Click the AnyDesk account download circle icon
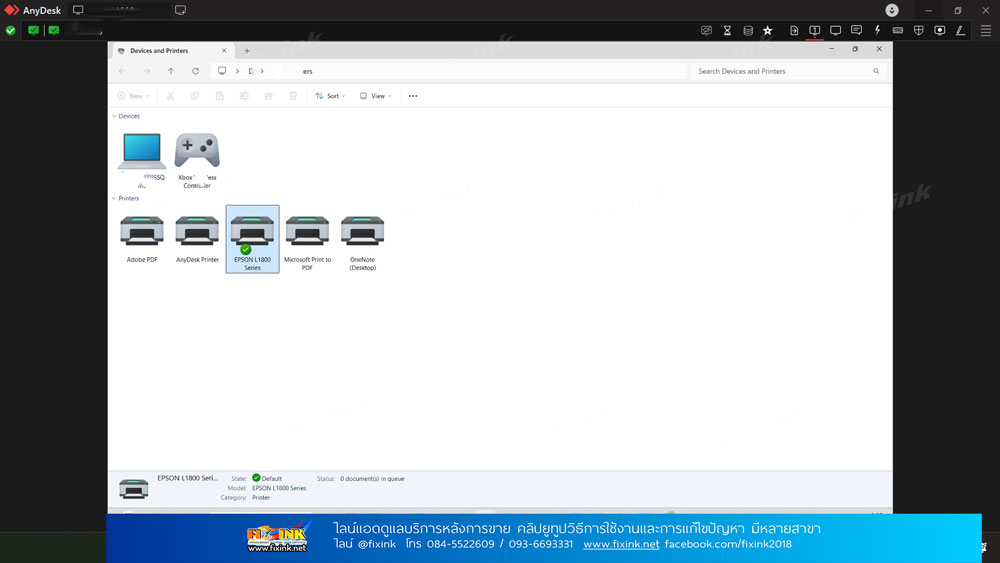Screen dimensions: 1000x563 click(892, 10)
